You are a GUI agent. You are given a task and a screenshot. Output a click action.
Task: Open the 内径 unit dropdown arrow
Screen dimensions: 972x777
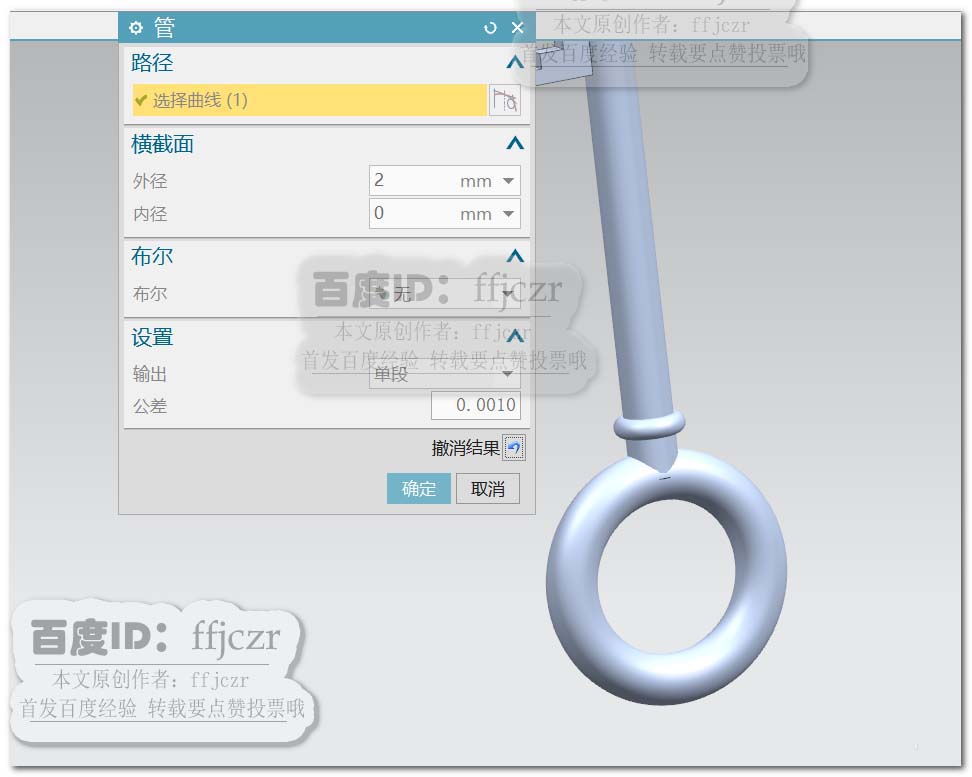pyautogui.click(x=508, y=214)
